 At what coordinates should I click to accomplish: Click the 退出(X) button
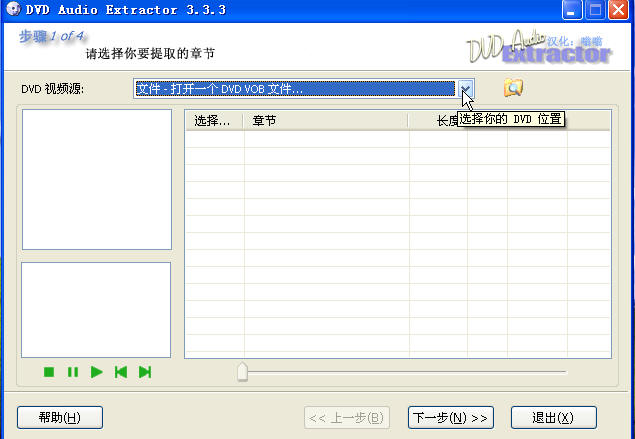tap(554, 417)
